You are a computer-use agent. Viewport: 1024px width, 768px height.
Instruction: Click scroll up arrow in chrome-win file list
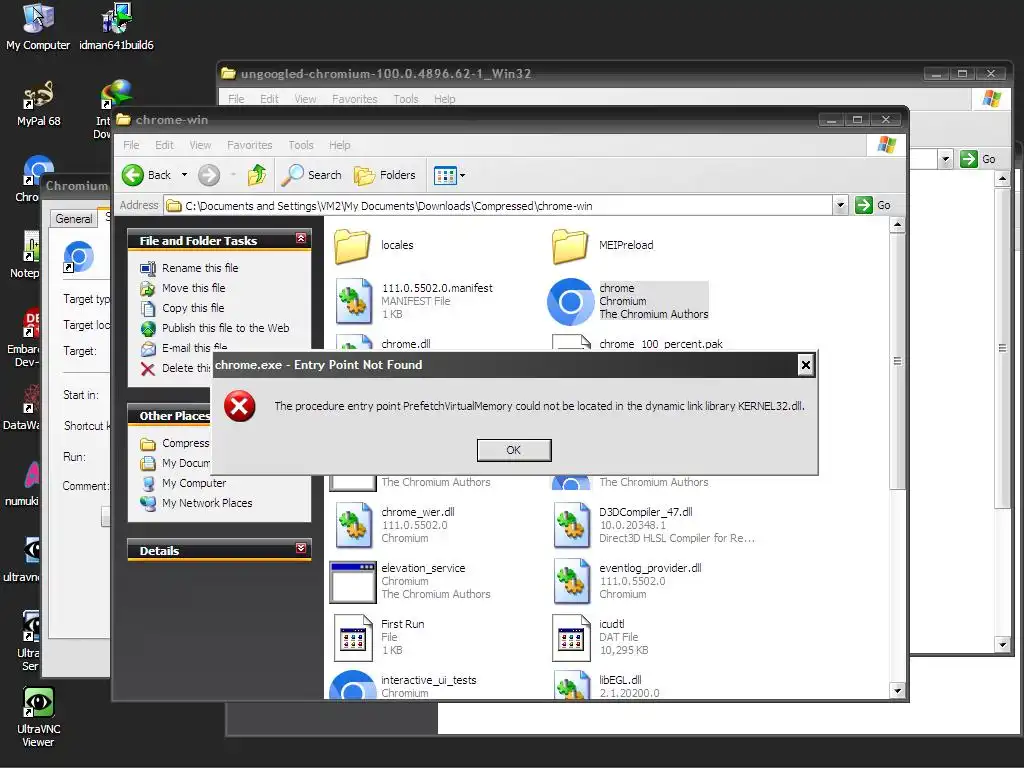coord(897,225)
